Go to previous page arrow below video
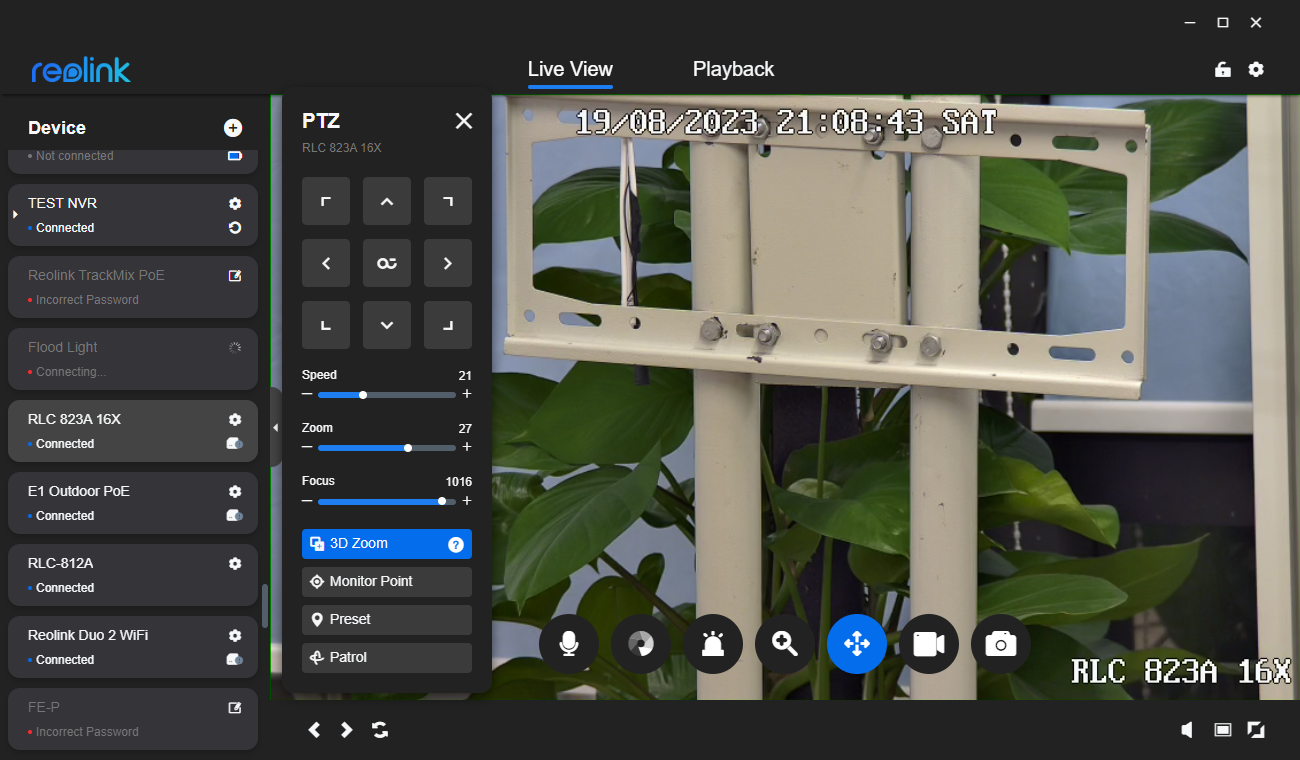This screenshot has width=1300, height=760. tap(314, 730)
